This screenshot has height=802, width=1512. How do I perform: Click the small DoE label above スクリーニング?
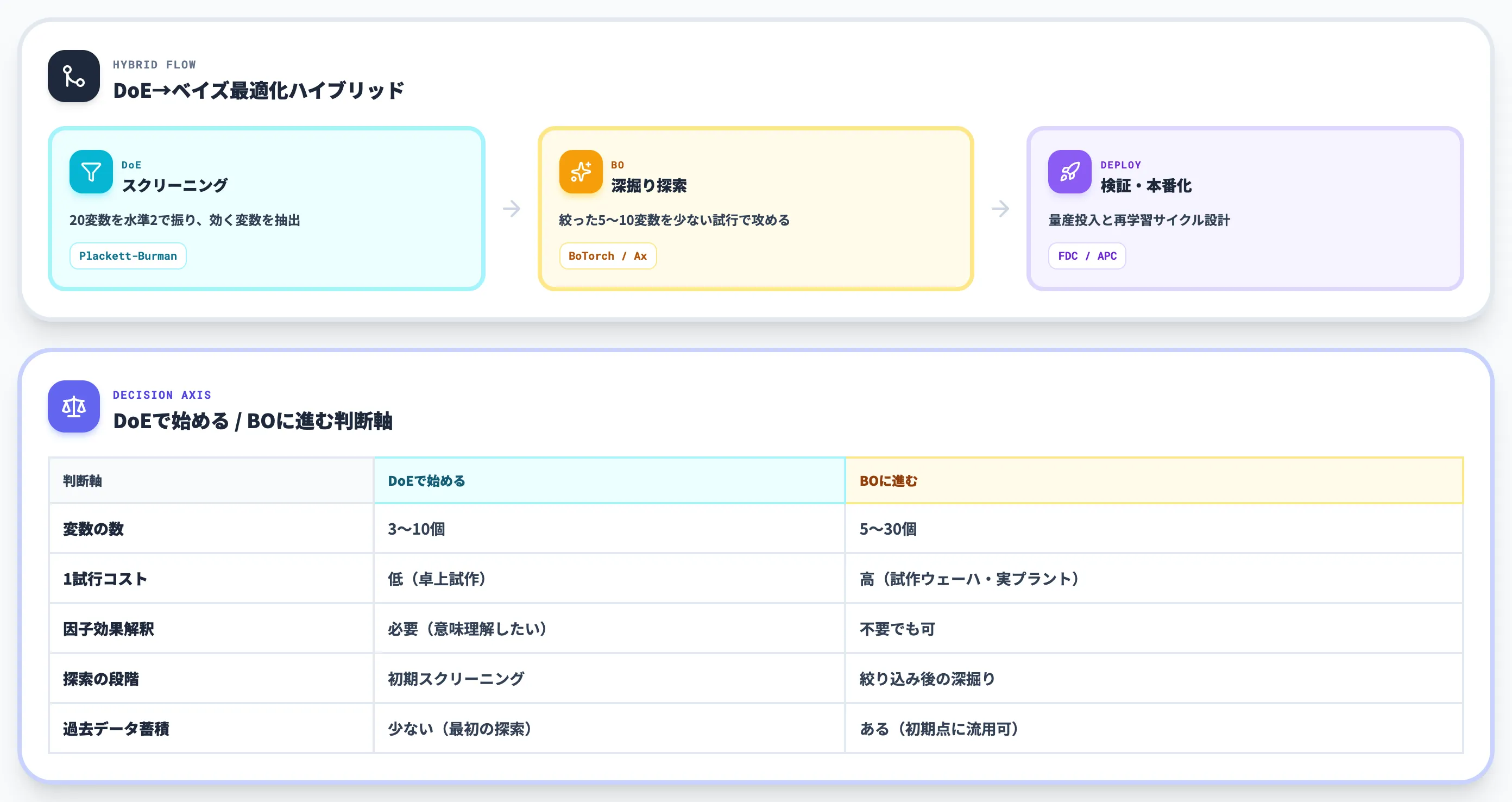131,165
